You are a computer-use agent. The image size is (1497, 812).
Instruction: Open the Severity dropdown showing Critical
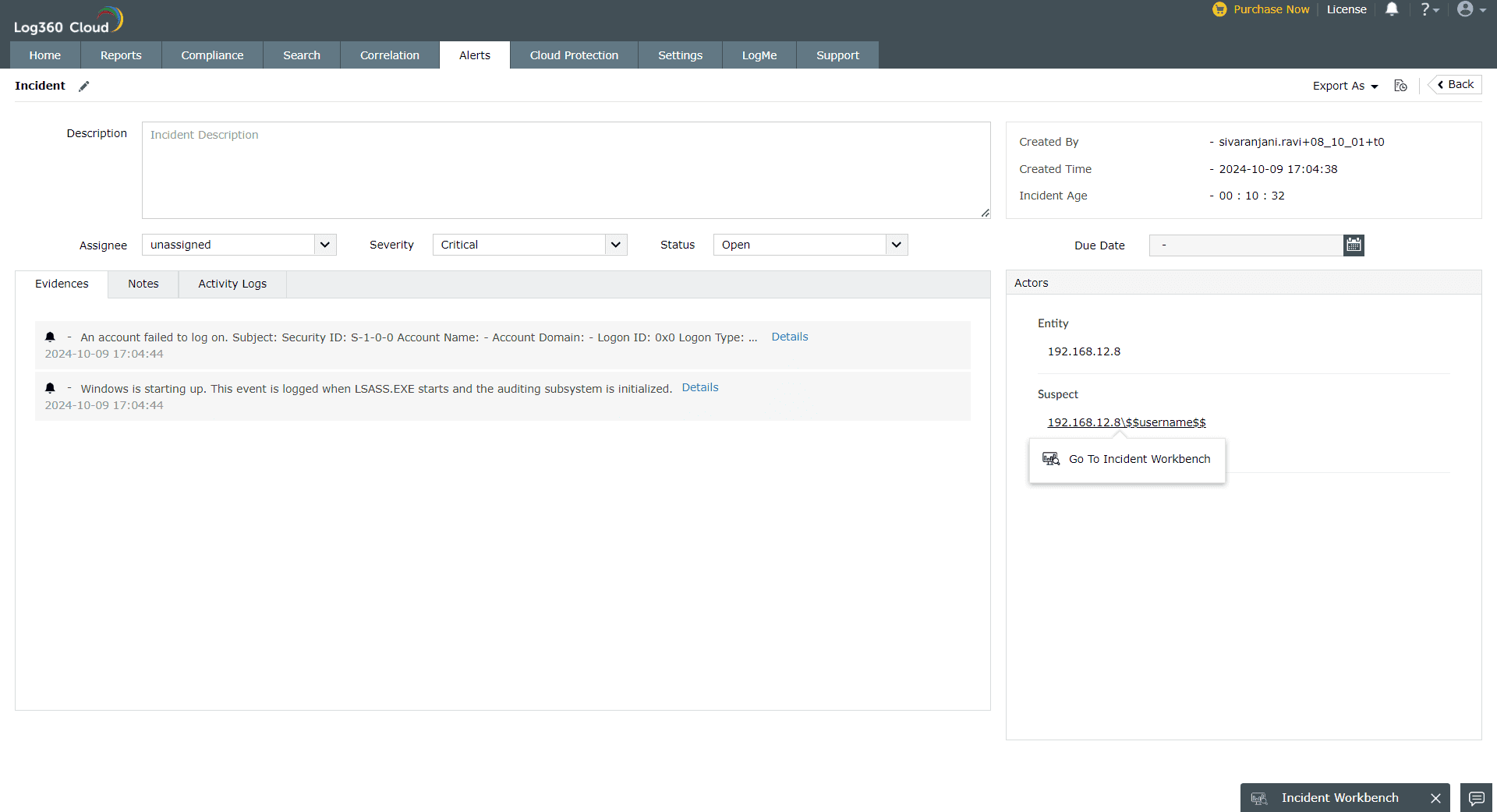click(x=529, y=245)
